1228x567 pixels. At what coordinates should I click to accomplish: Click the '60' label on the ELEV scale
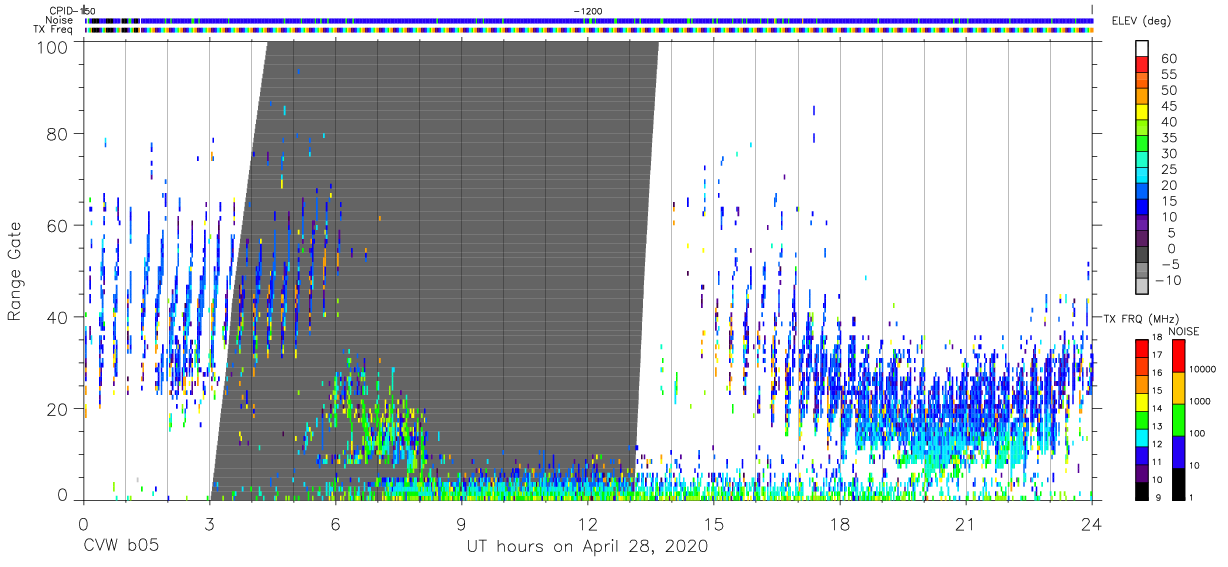point(1167,59)
